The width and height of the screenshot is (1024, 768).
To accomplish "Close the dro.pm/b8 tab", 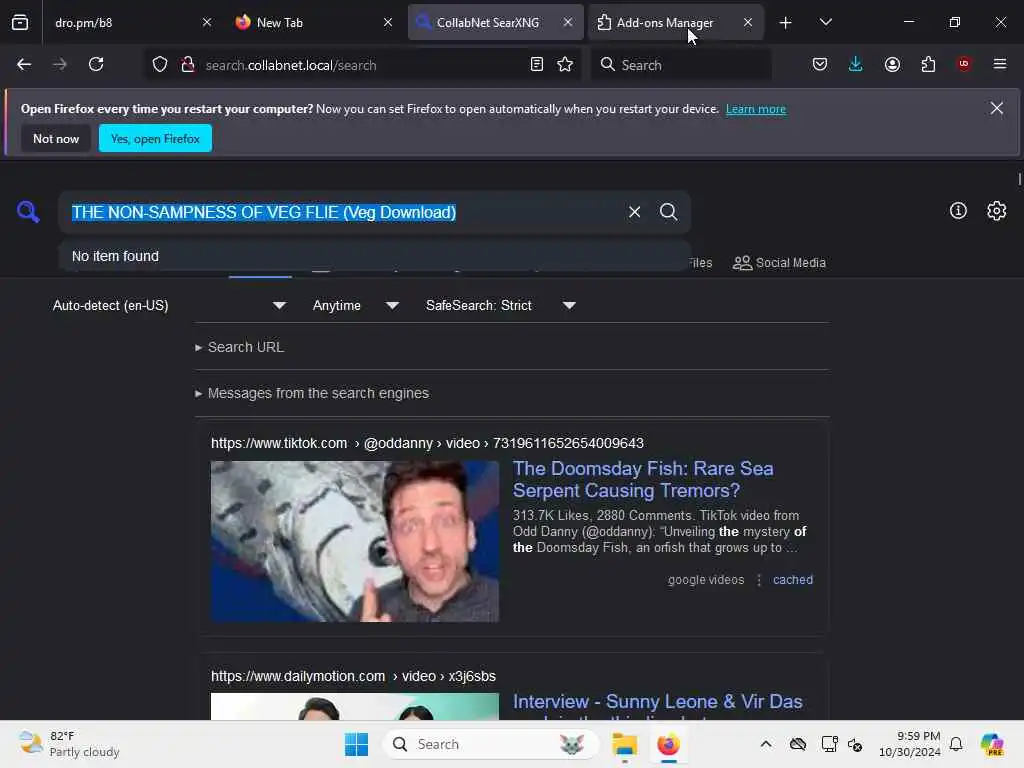I will (207, 22).
